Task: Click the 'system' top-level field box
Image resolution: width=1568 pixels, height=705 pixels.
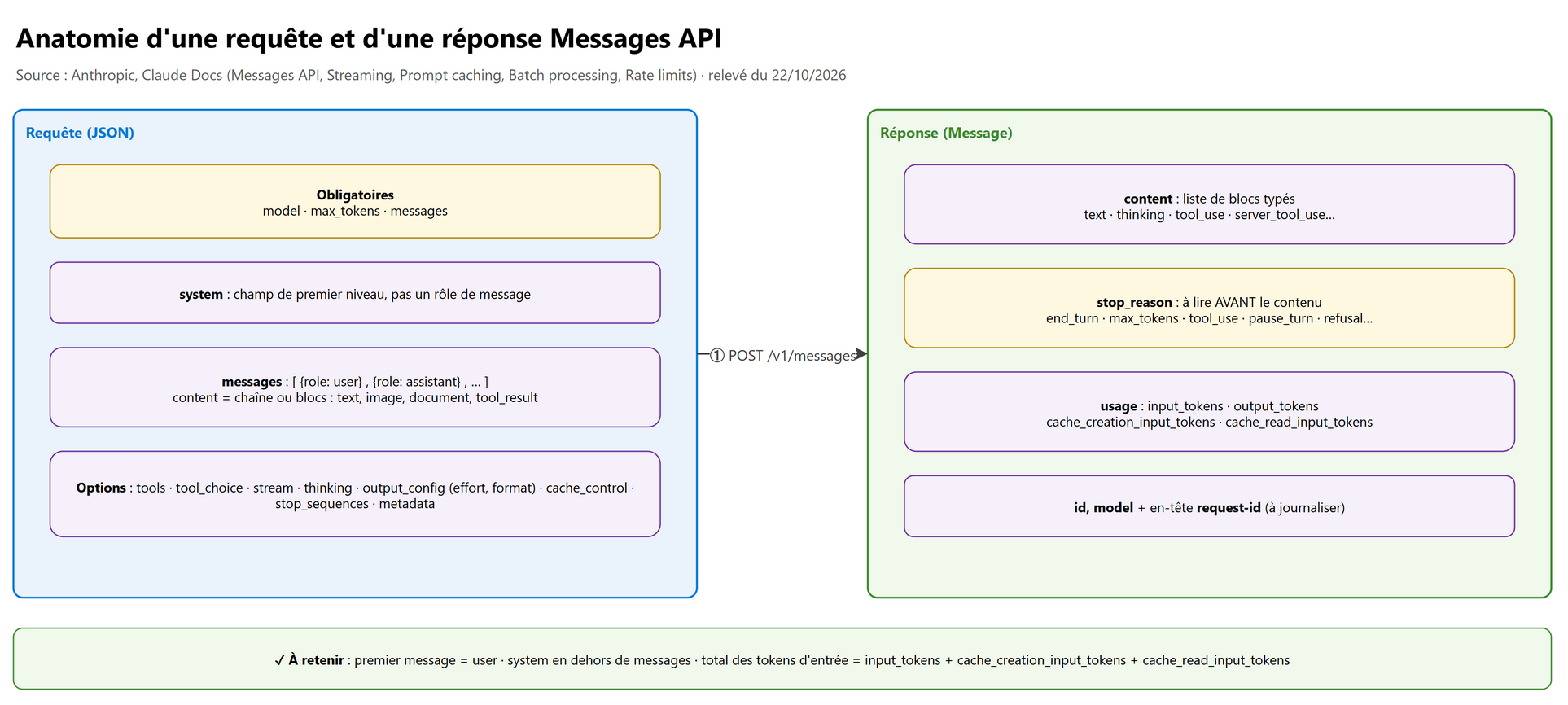Action: coord(355,293)
